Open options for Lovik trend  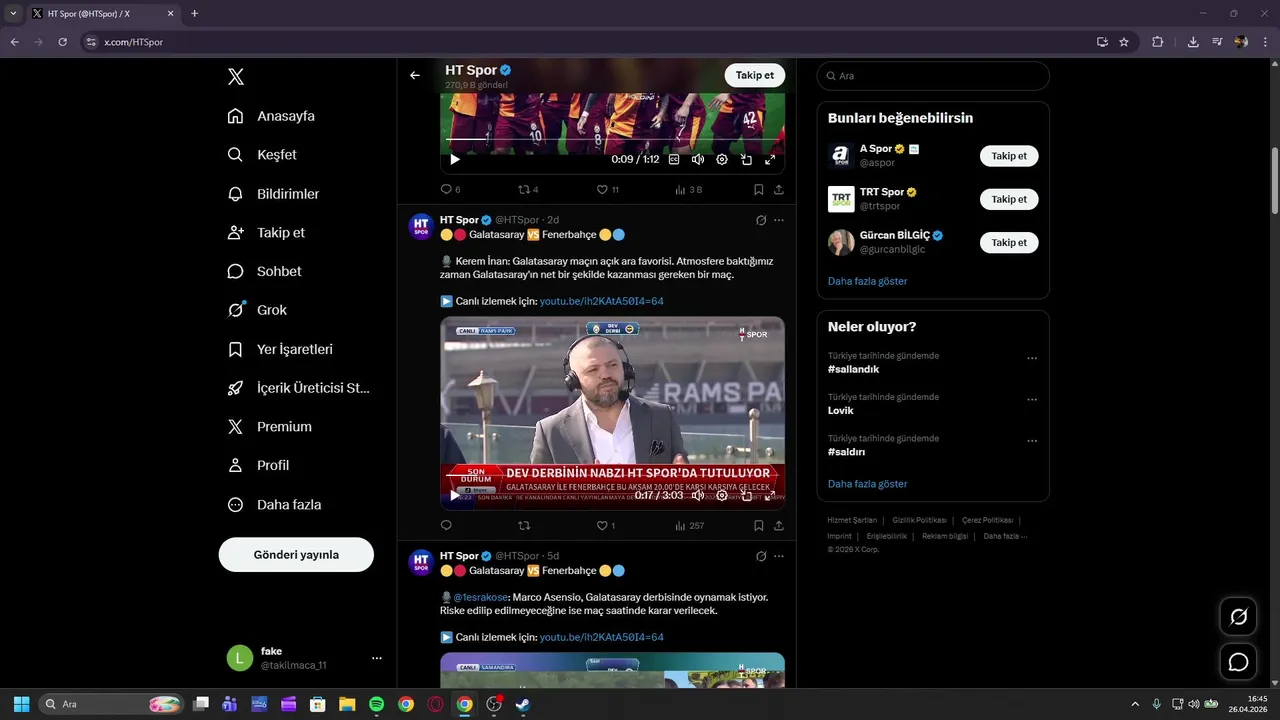pos(1032,399)
